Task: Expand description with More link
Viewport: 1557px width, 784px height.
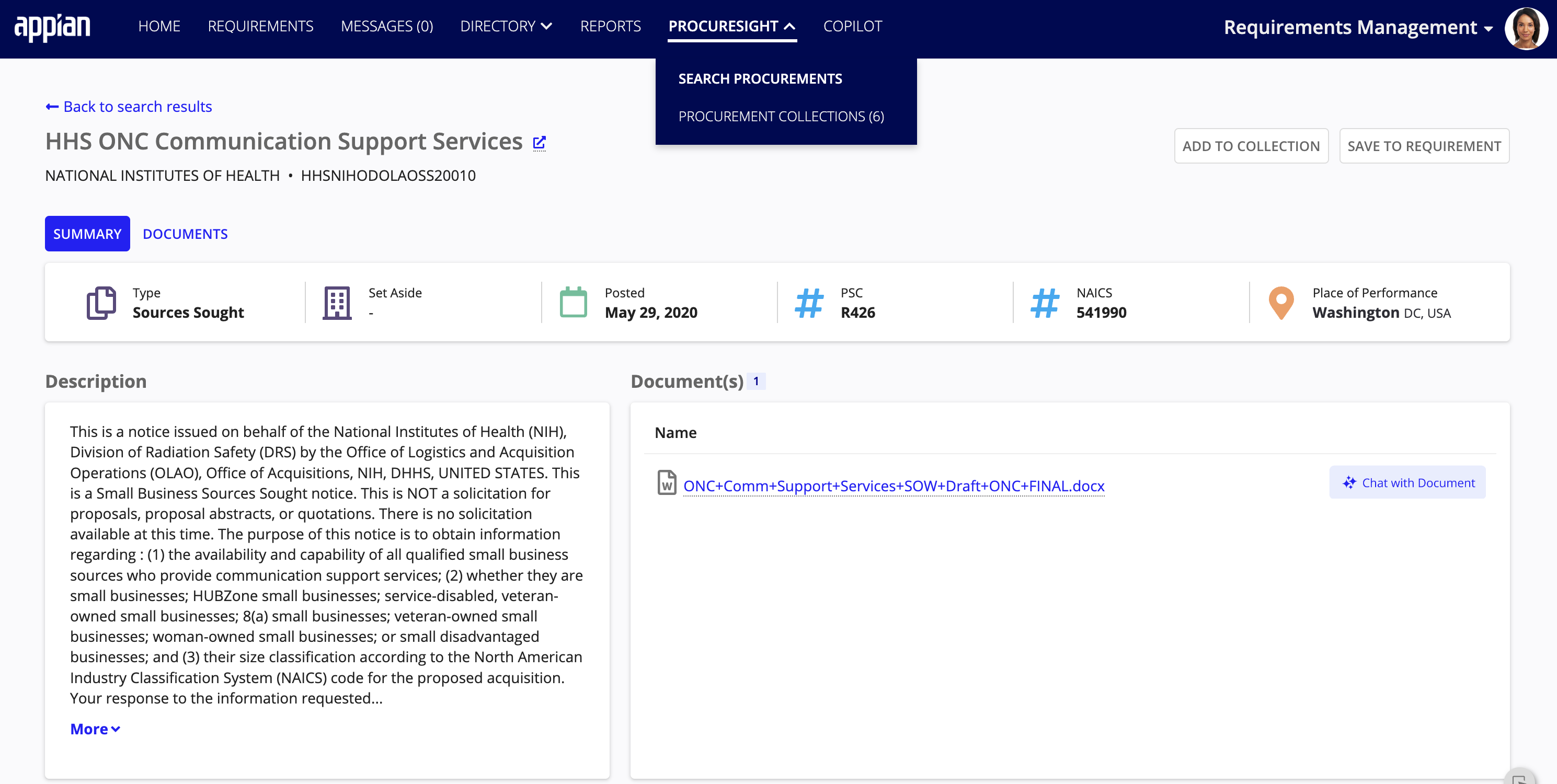Action: coord(95,729)
